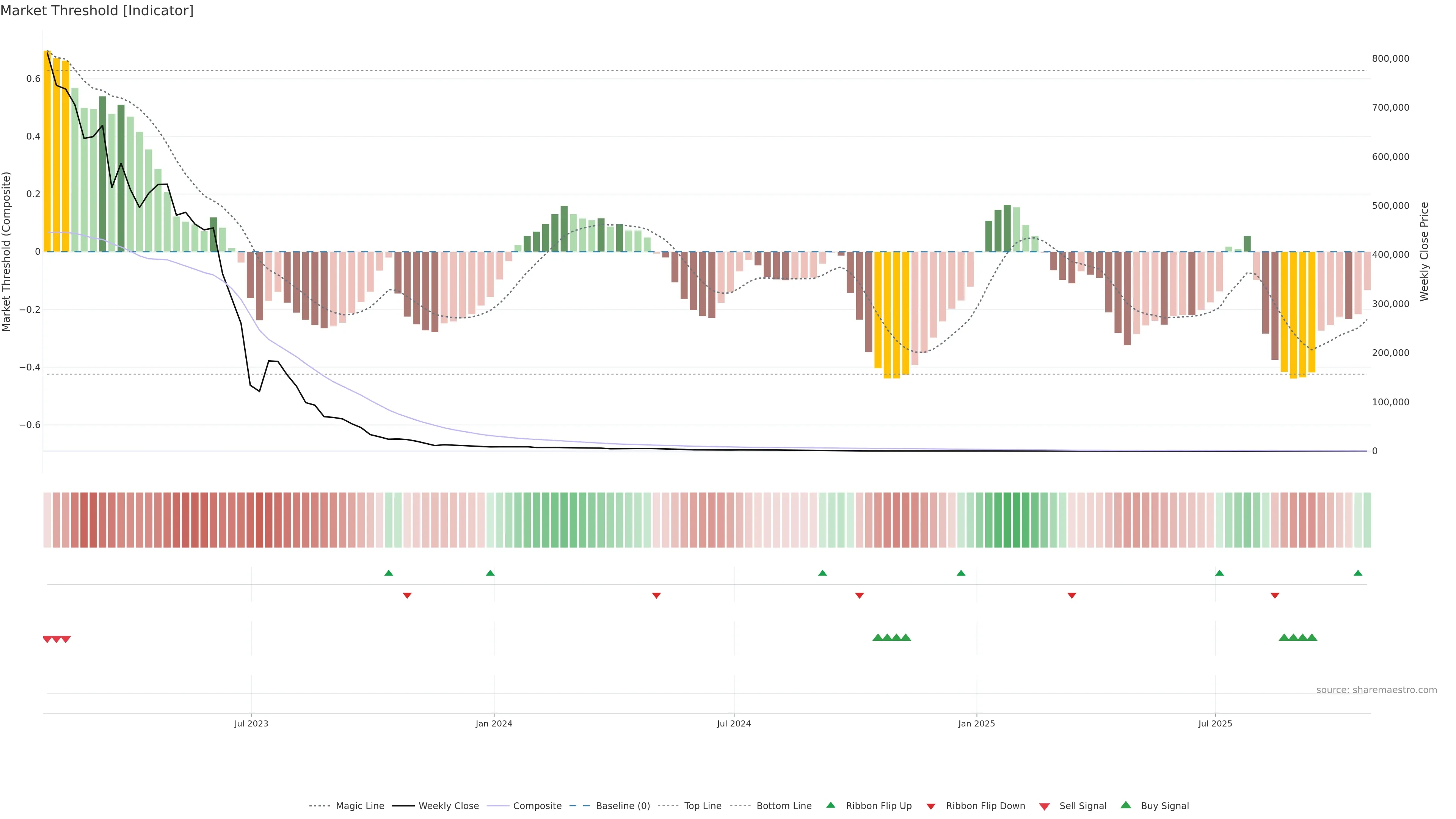Click rightmost green ribbon flip up marker
Screen dimensions: 1456x819
click(1358, 573)
